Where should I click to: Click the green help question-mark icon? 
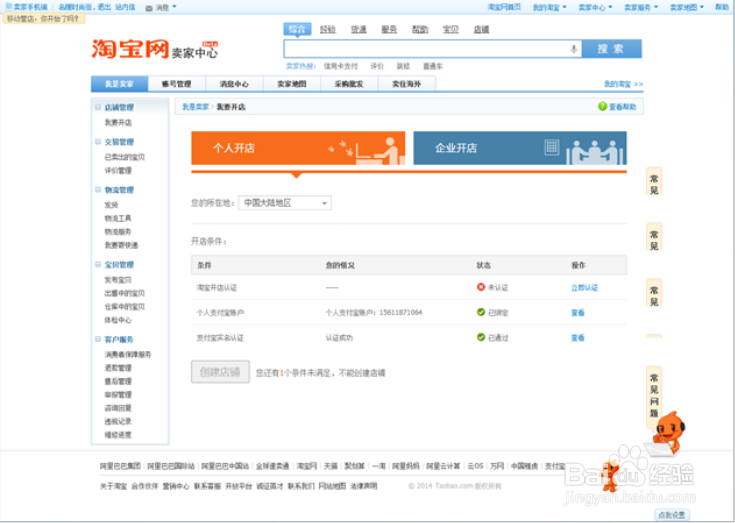click(602, 106)
